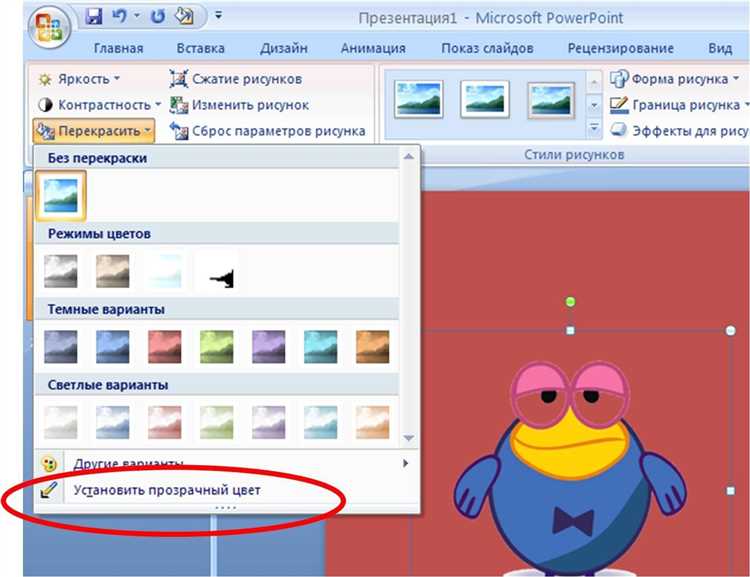
Task: Select the second picture style with white frame
Action: (x=485, y=100)
